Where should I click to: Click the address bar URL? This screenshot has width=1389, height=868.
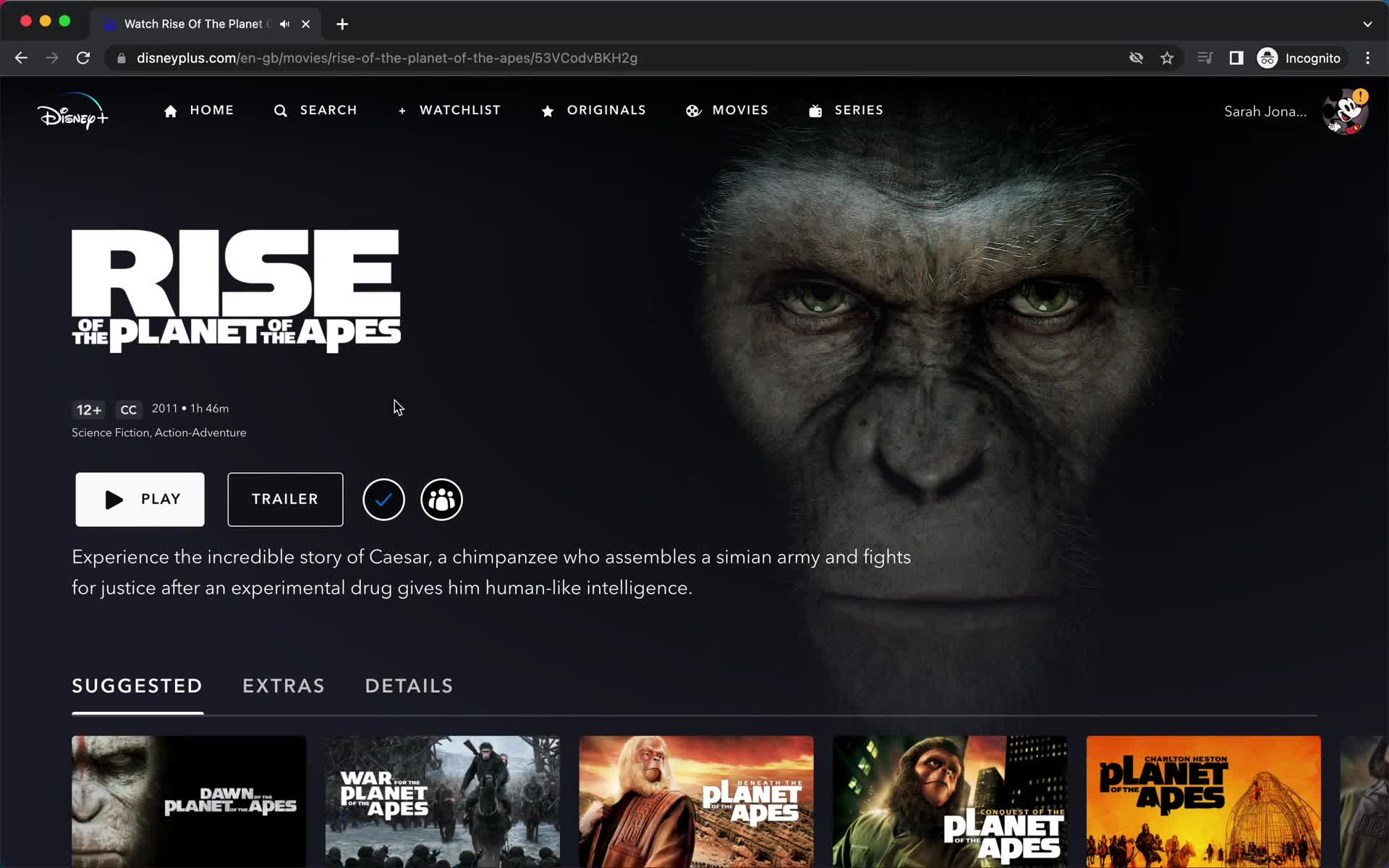tap(387, 58)
